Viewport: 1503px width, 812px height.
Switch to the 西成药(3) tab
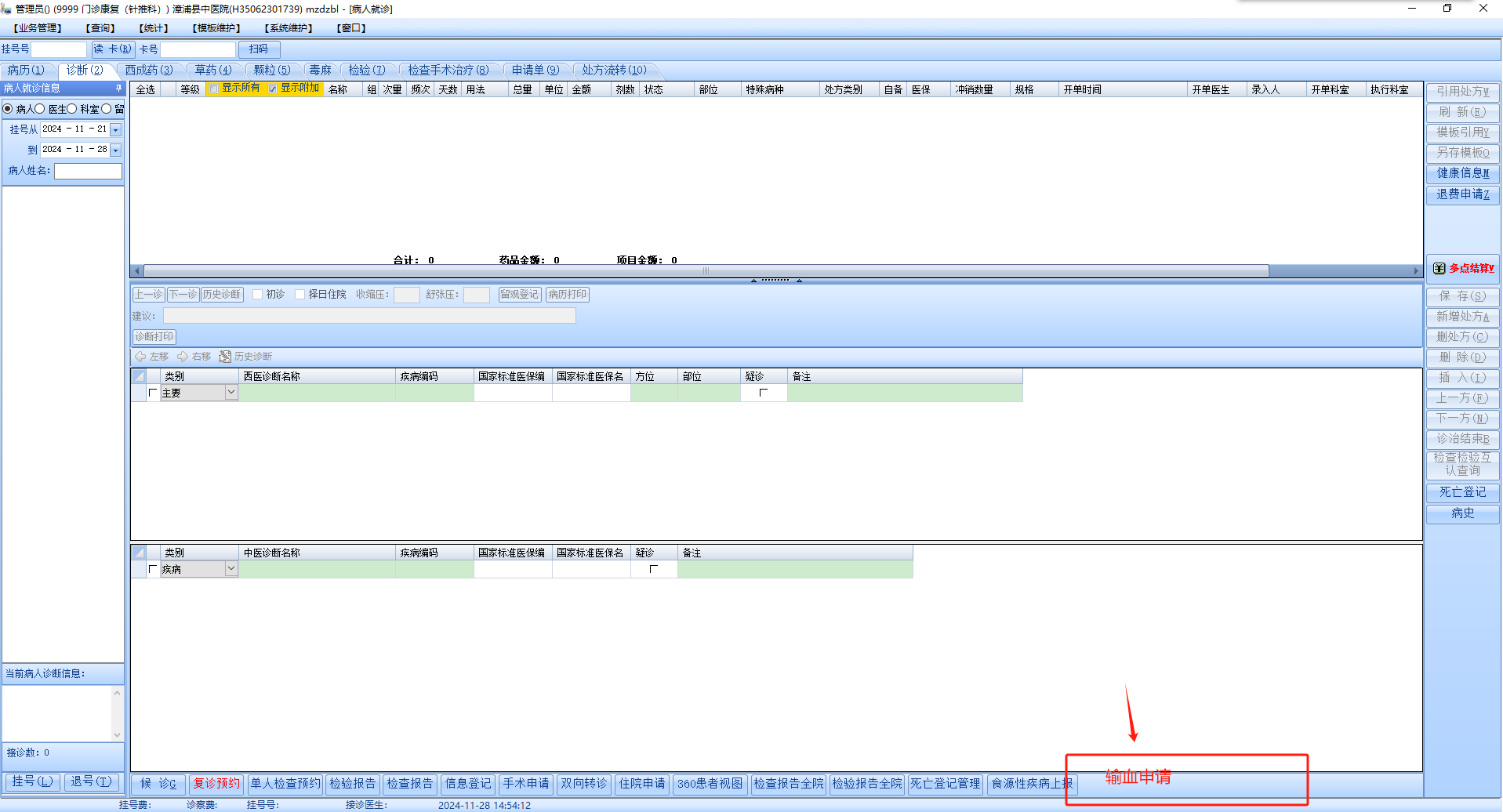tap(149, 71)
